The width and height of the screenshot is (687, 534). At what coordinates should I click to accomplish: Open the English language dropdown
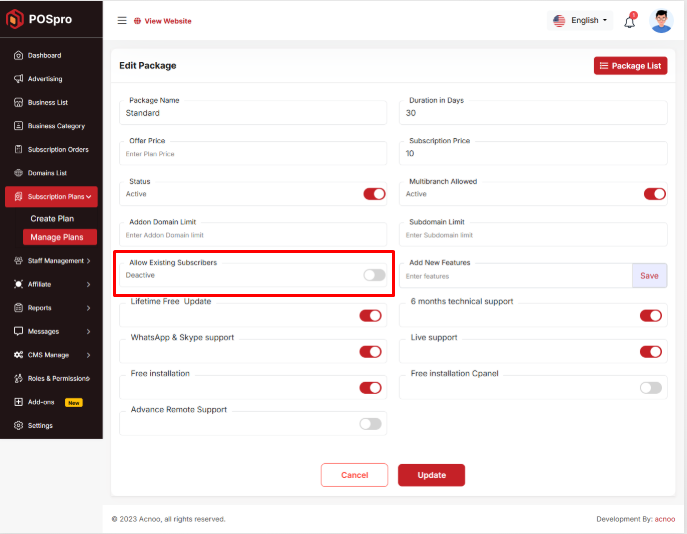[581, 20]
